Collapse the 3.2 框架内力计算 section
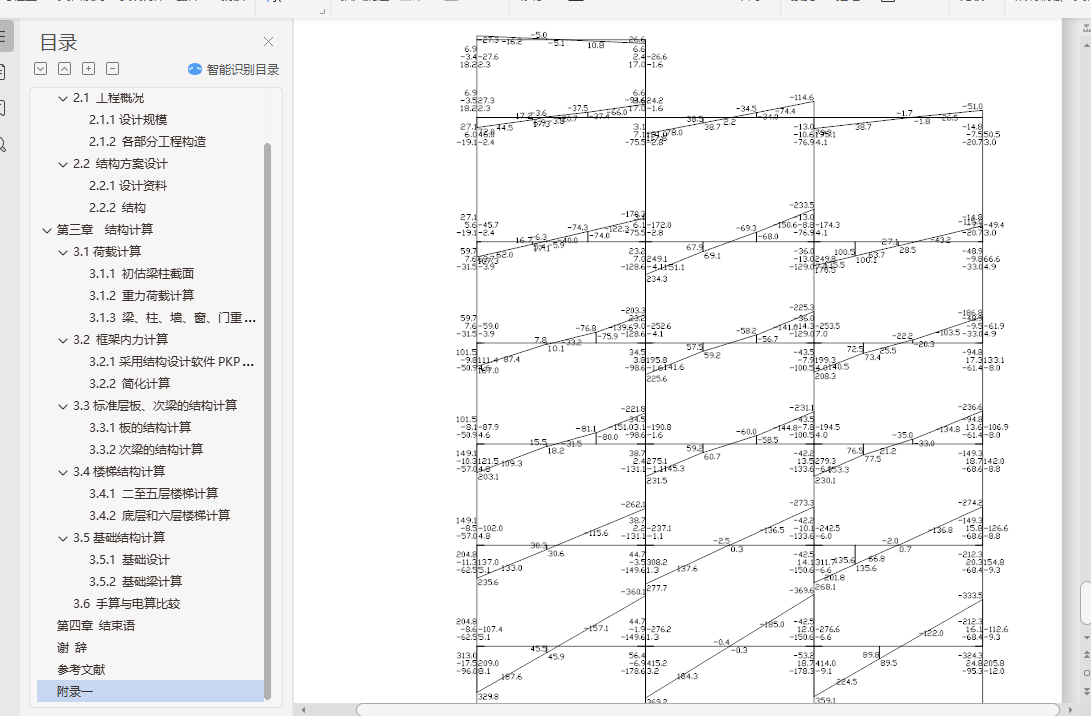Screen dimensions: 1091x716 pos(63,340)
